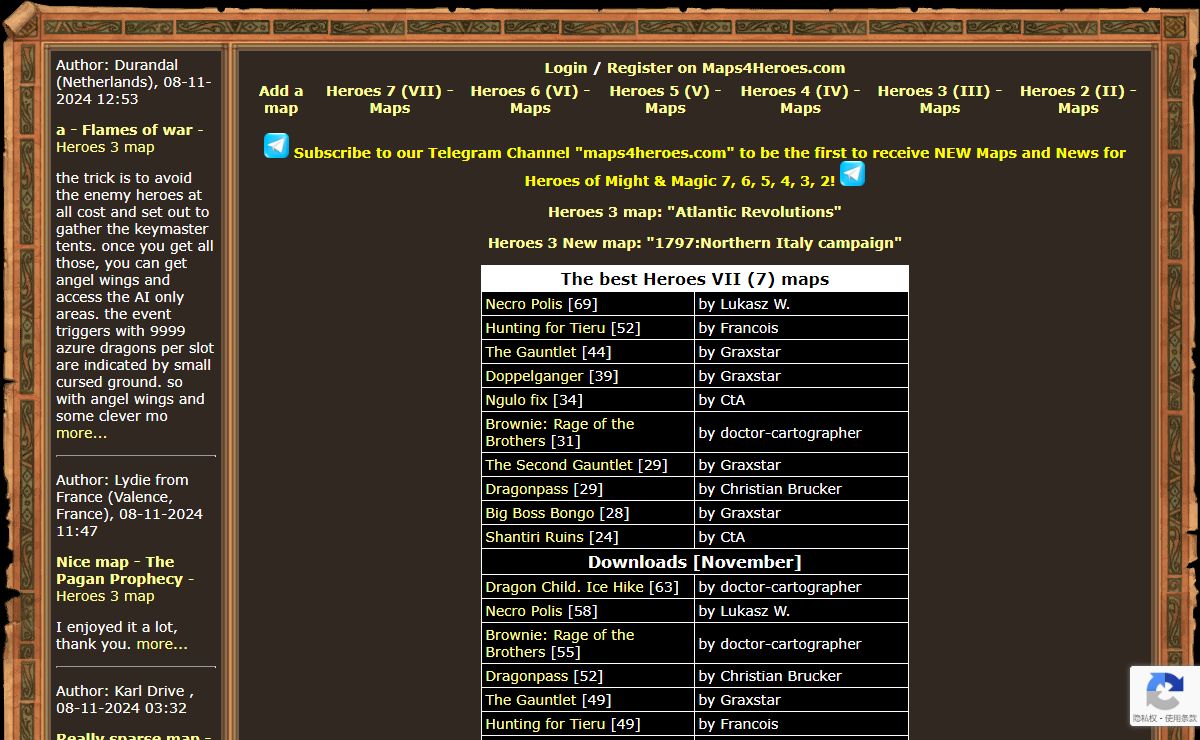Open The Second Gauntlet map link
Screen dimensions: 1200x740
[x=559, y=465]
